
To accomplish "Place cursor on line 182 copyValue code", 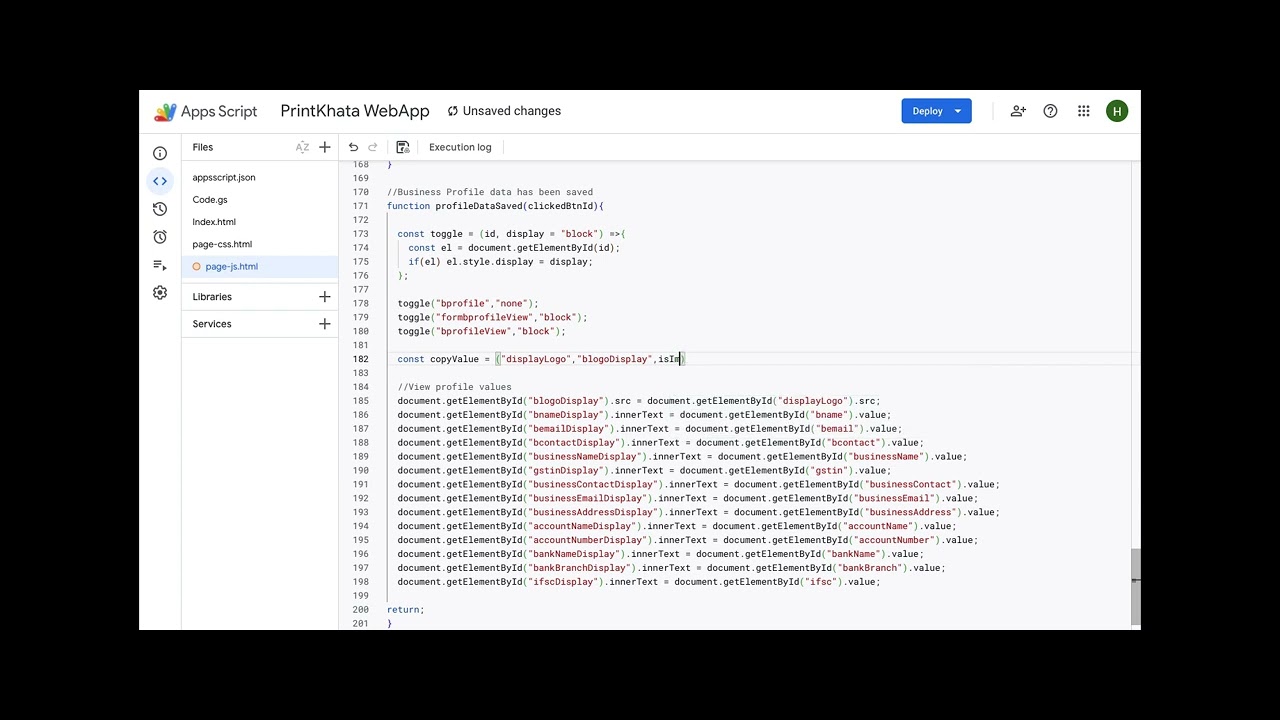I will pyautogui.click(x=541, y=359).
